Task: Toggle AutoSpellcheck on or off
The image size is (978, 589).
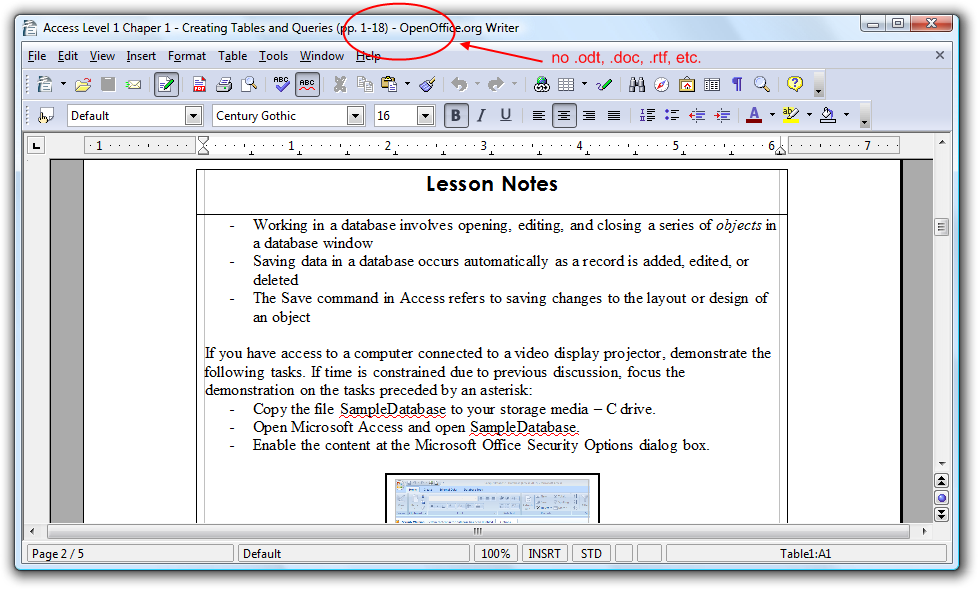Action: coord(307,85)
